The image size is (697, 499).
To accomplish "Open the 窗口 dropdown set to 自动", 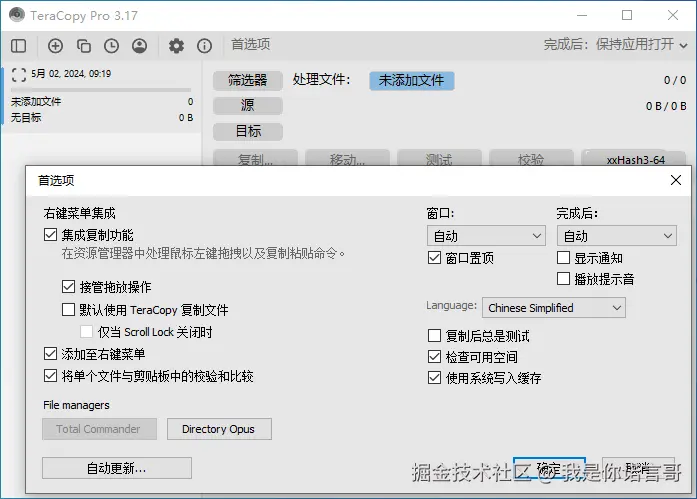I will [x=486, y=236].
